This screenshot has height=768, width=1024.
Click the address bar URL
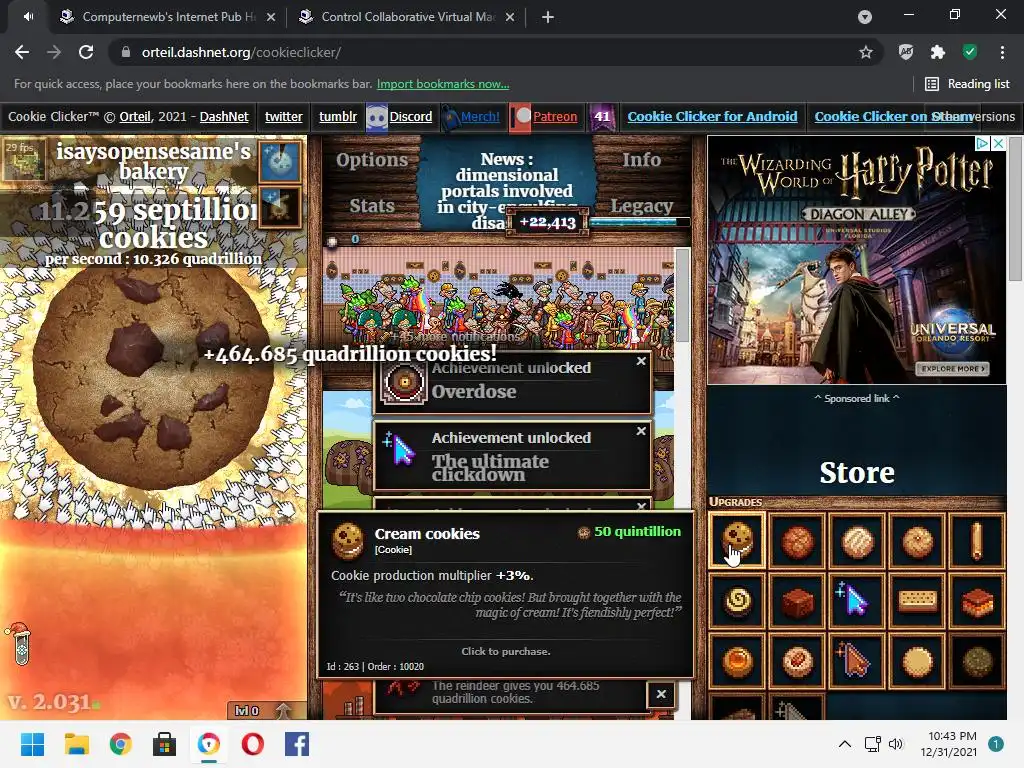pyautogui.click(x=241, y=52)
